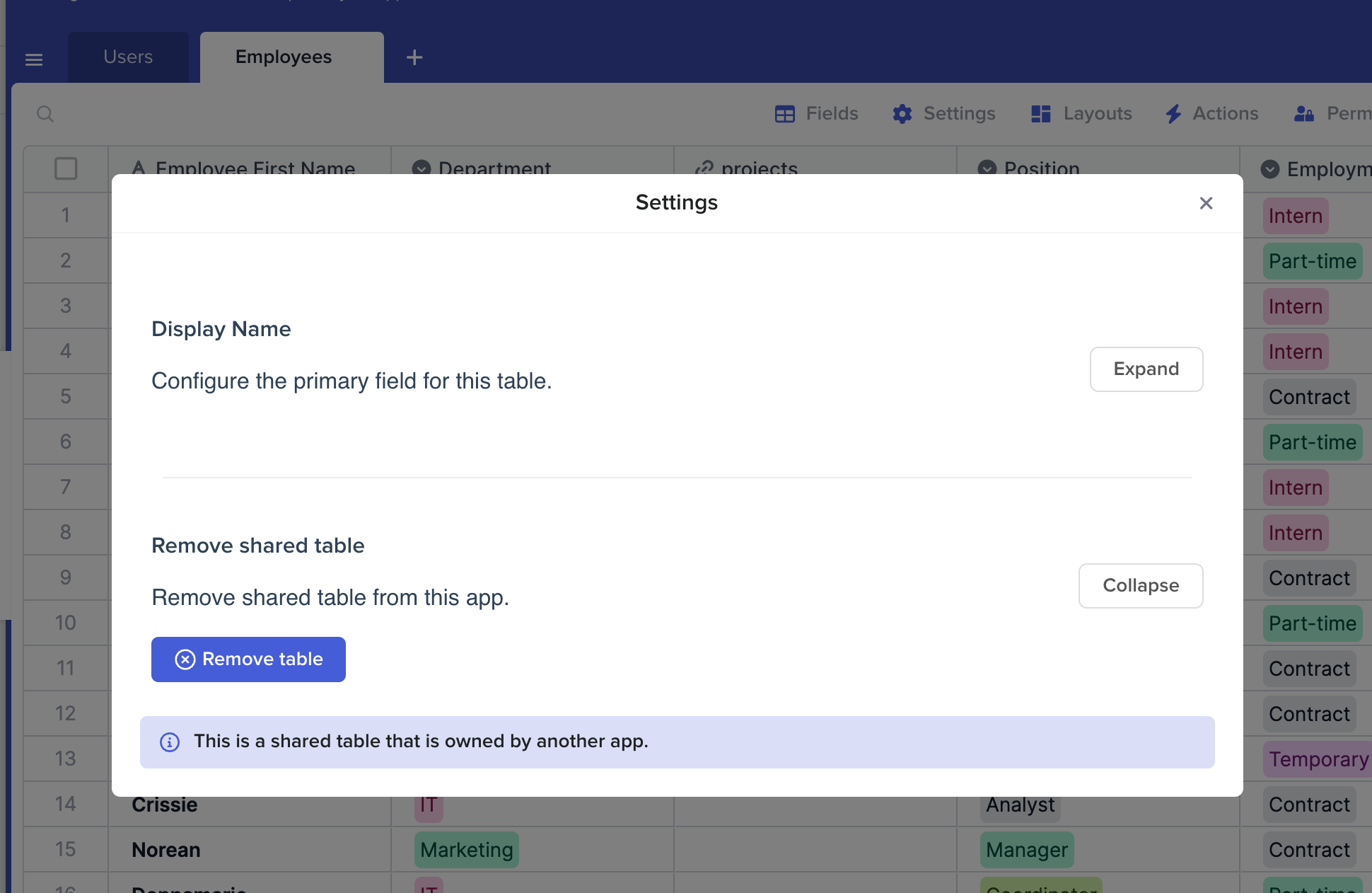
Task: Click the hamburger menu icon
Action: (34, 59)
